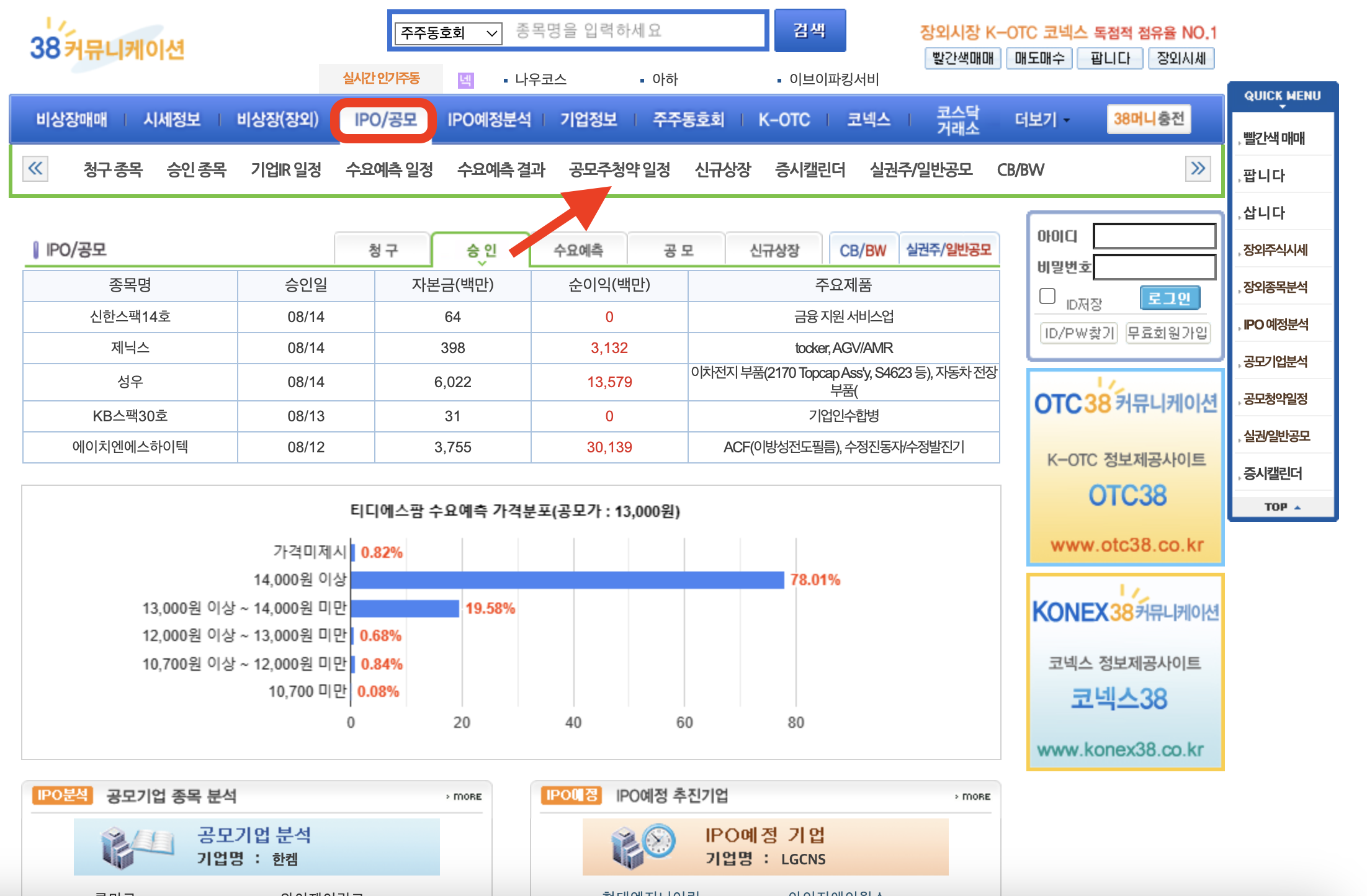Click the 38커뮤니케이션 logo
The image size is (1367, 896).
105,43
